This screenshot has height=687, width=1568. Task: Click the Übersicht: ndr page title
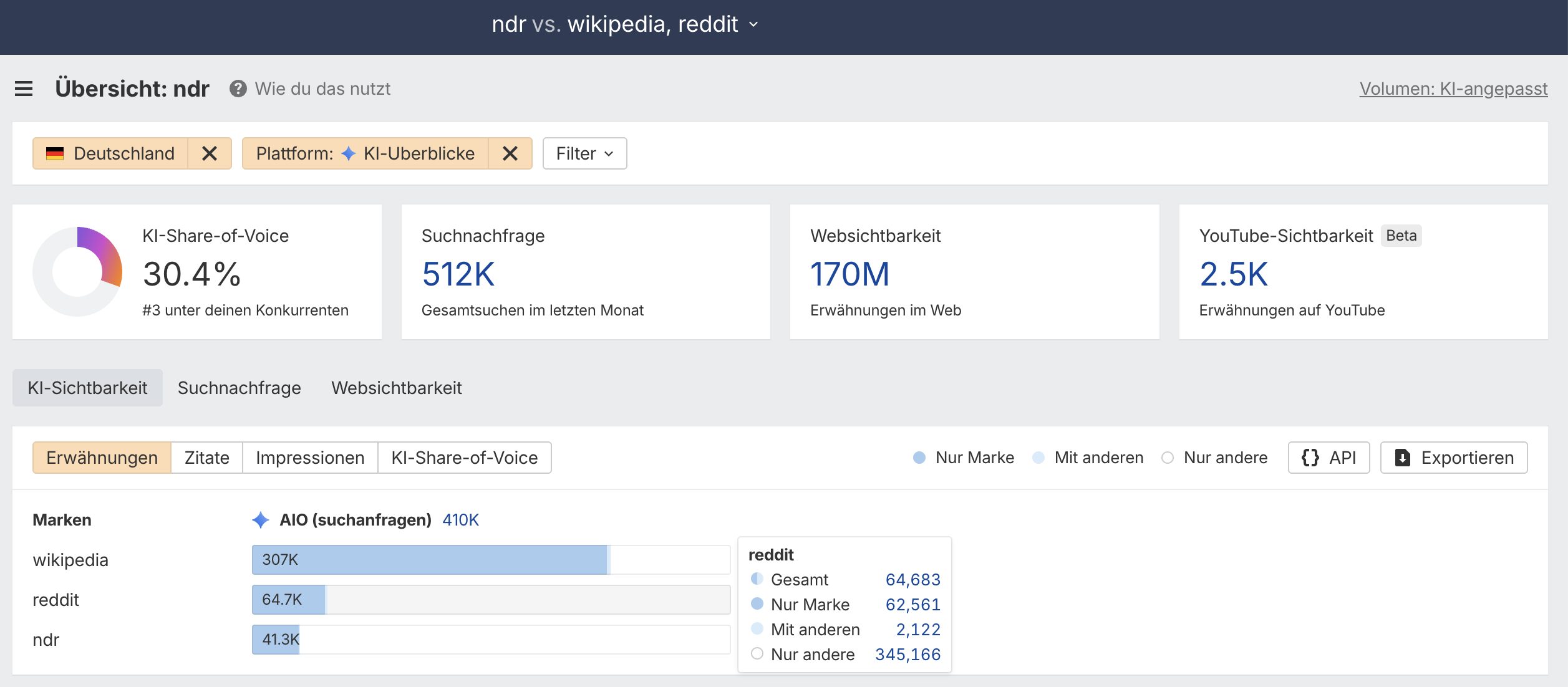132,89
